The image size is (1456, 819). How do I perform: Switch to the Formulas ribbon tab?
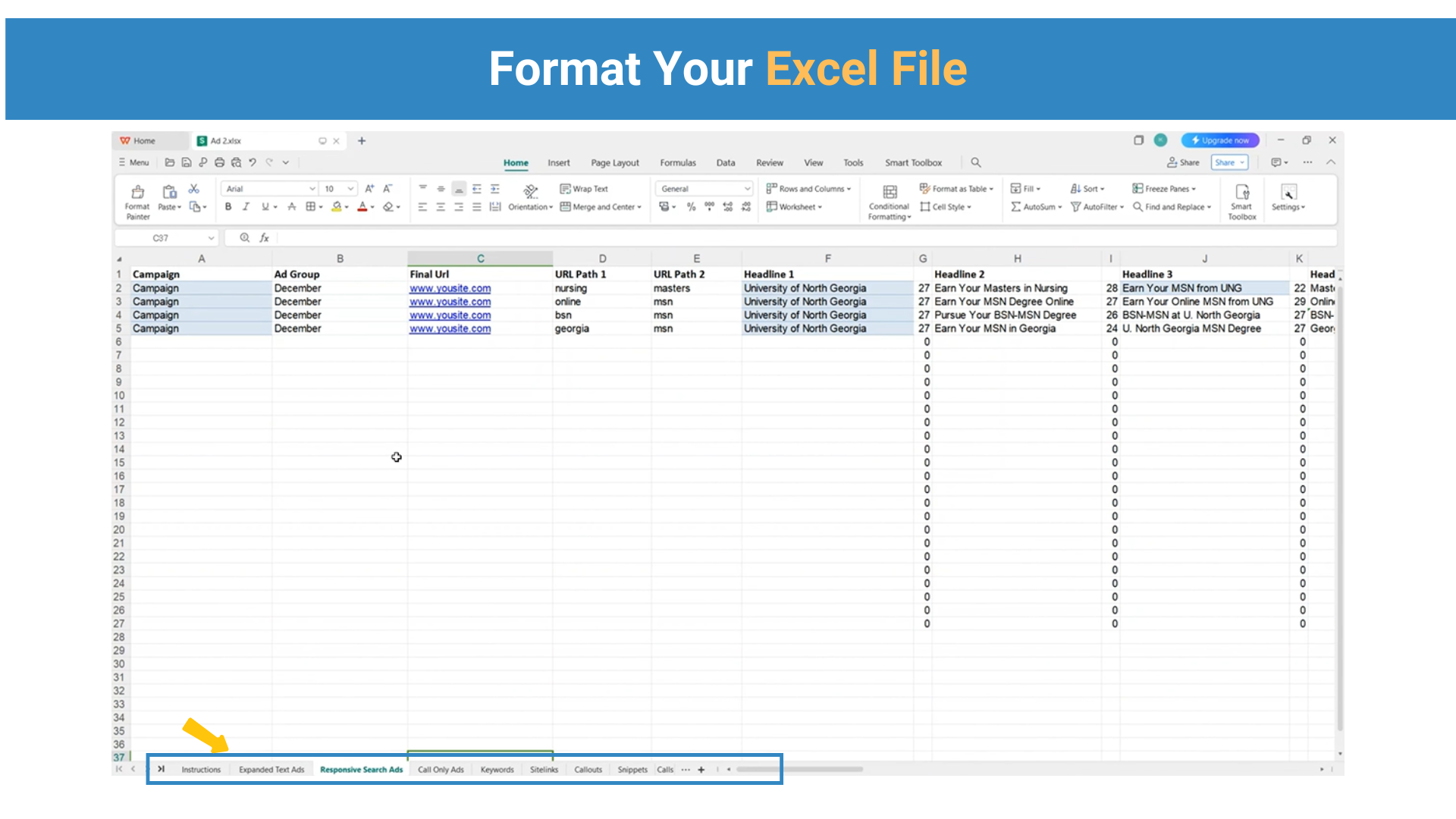677,162
